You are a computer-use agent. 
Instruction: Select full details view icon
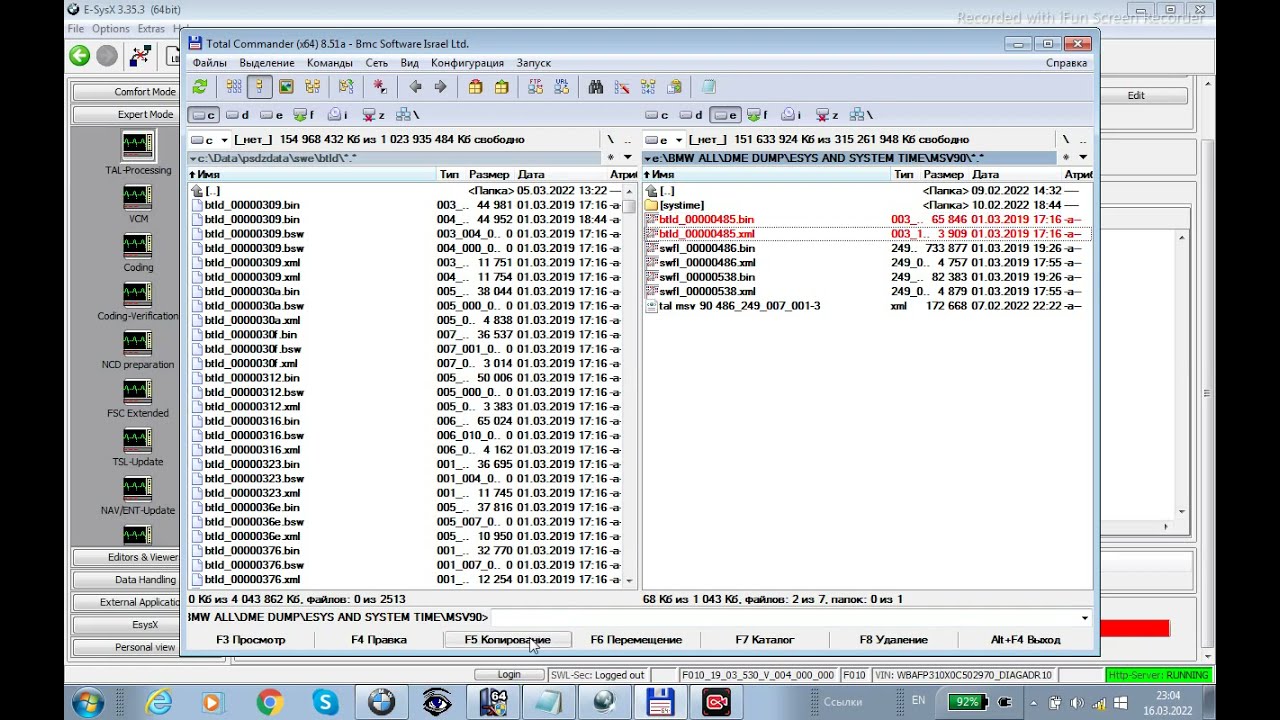pos(259,87)
